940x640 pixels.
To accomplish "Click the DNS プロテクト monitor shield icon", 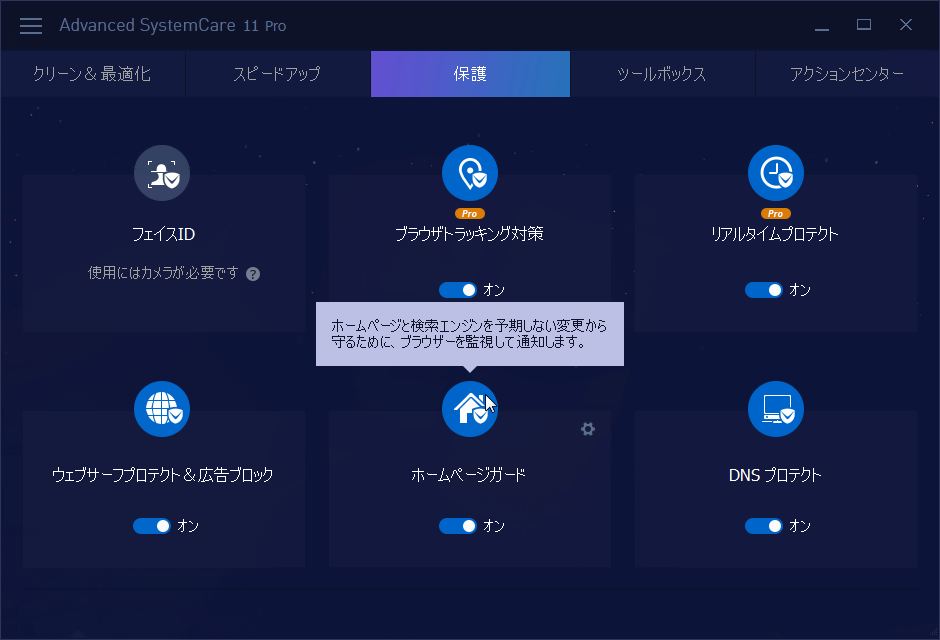I will 776,409.
